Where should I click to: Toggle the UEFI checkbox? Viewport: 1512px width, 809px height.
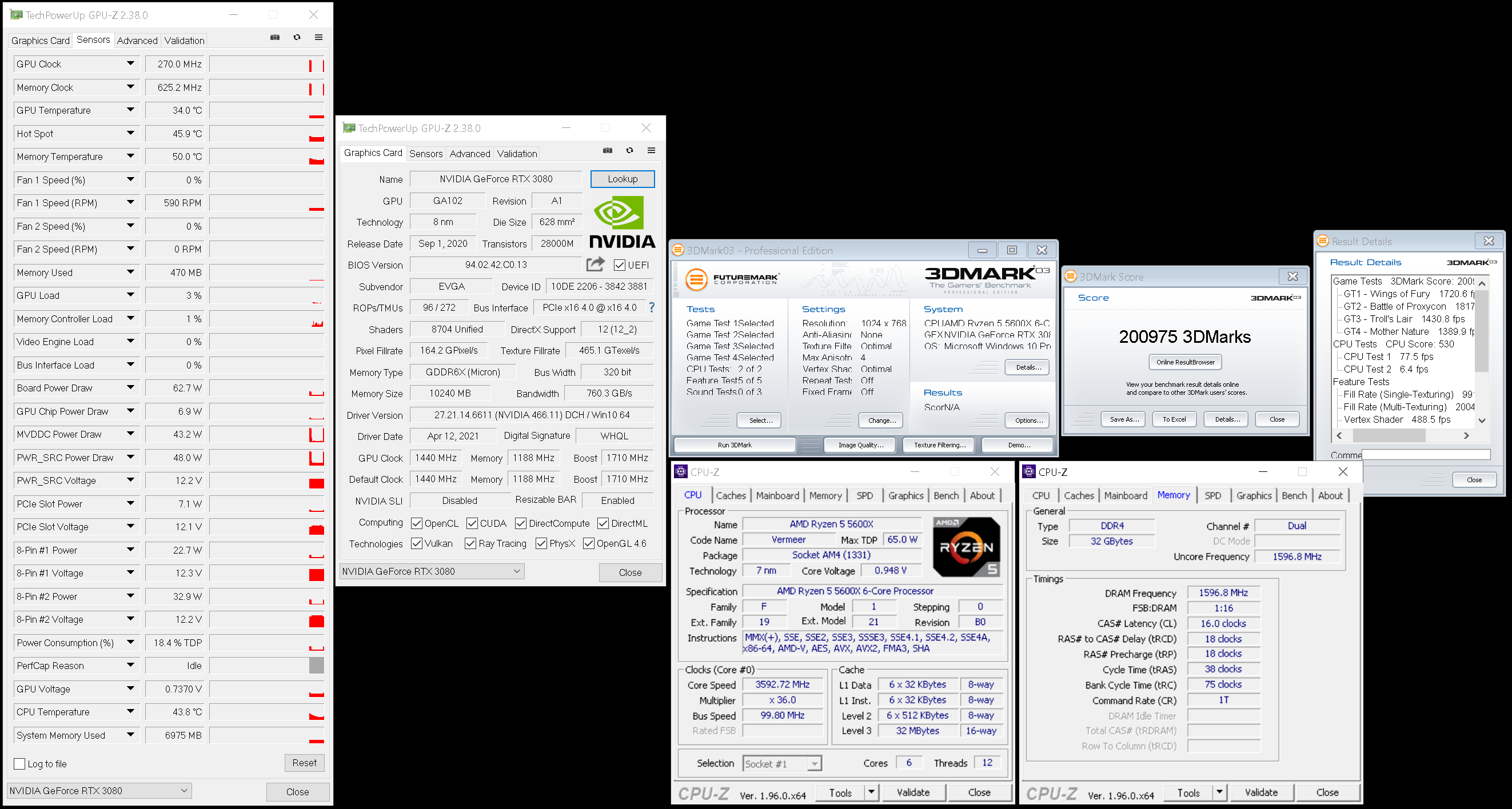pos(619,265)
